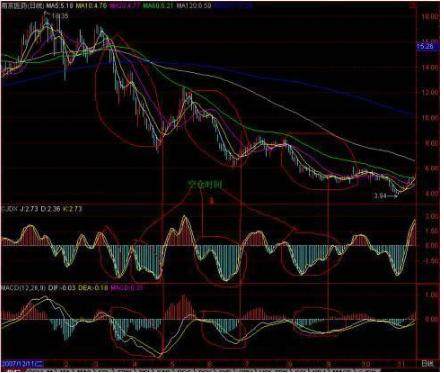
Task: Click the MA120 indicator label
Action: pos(194,6)
